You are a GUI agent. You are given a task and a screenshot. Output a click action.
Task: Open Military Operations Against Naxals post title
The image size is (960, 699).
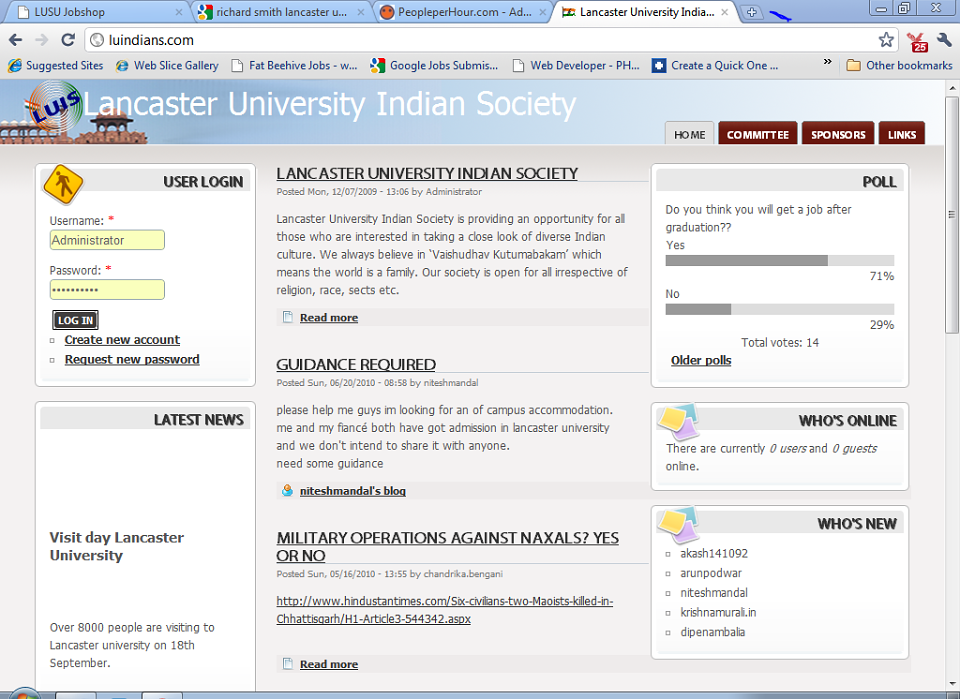[x=448, y=547]
